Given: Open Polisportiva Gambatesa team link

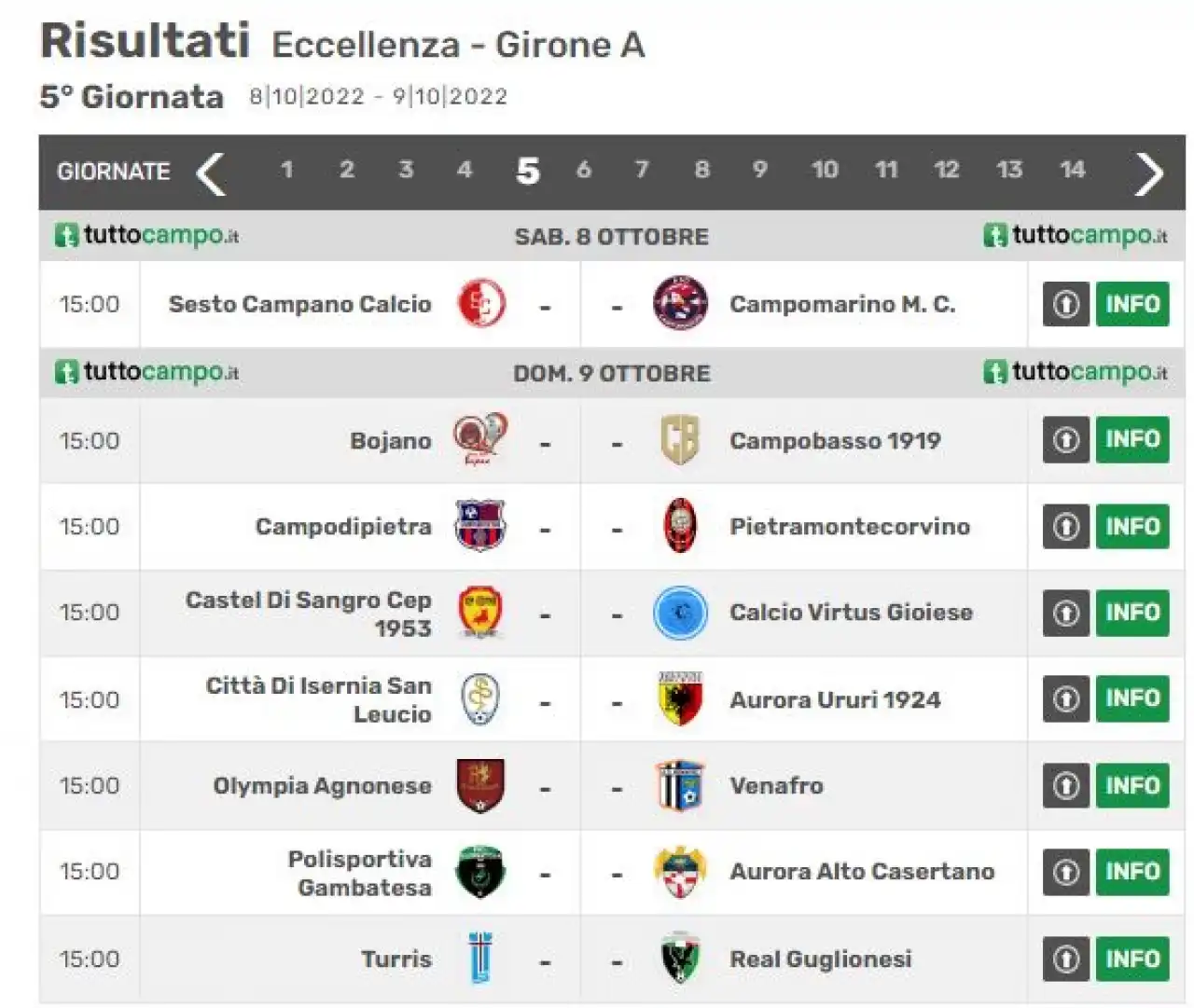Looking at the screenshot, I should (x=360, y=873).
